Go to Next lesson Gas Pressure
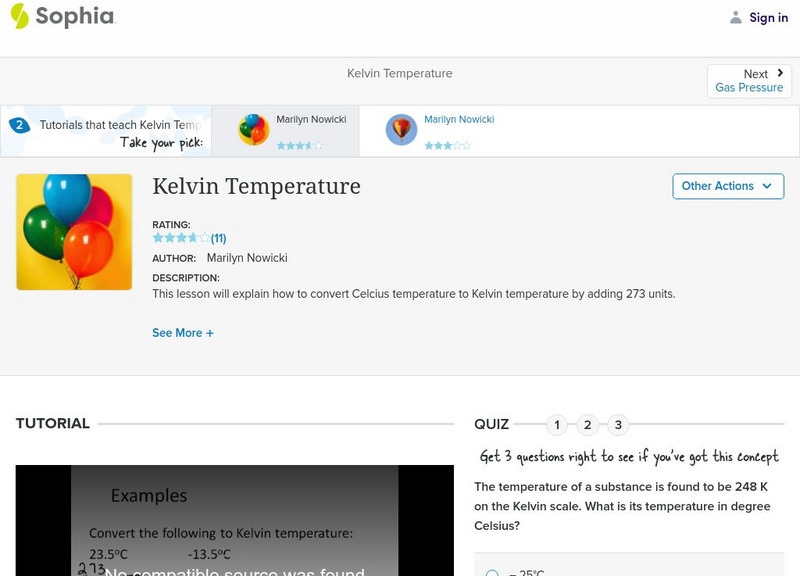Image resolution: width=800 pixels, height=576 pixels. [749, 81]
